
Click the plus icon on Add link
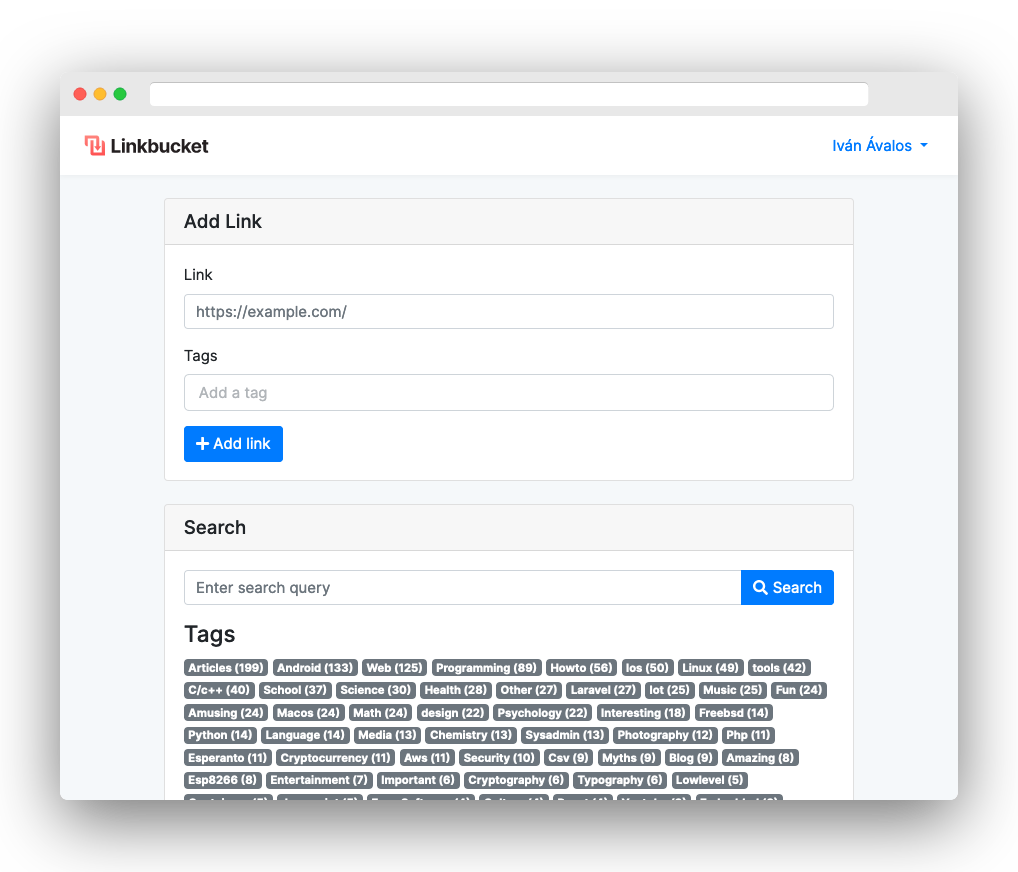203,443
